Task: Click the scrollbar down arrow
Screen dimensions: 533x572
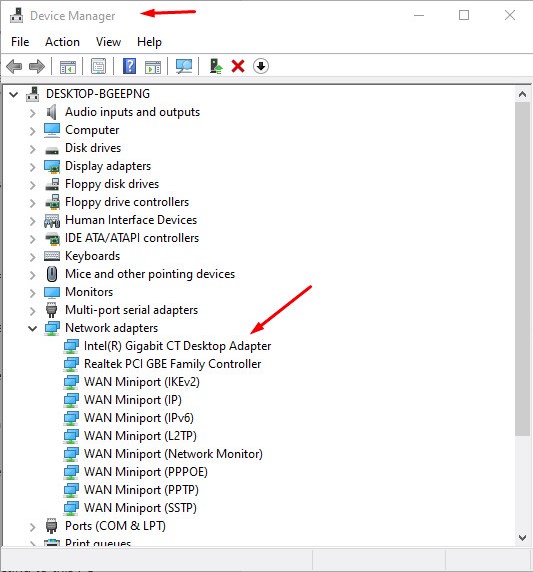Action: pos(522,538)
